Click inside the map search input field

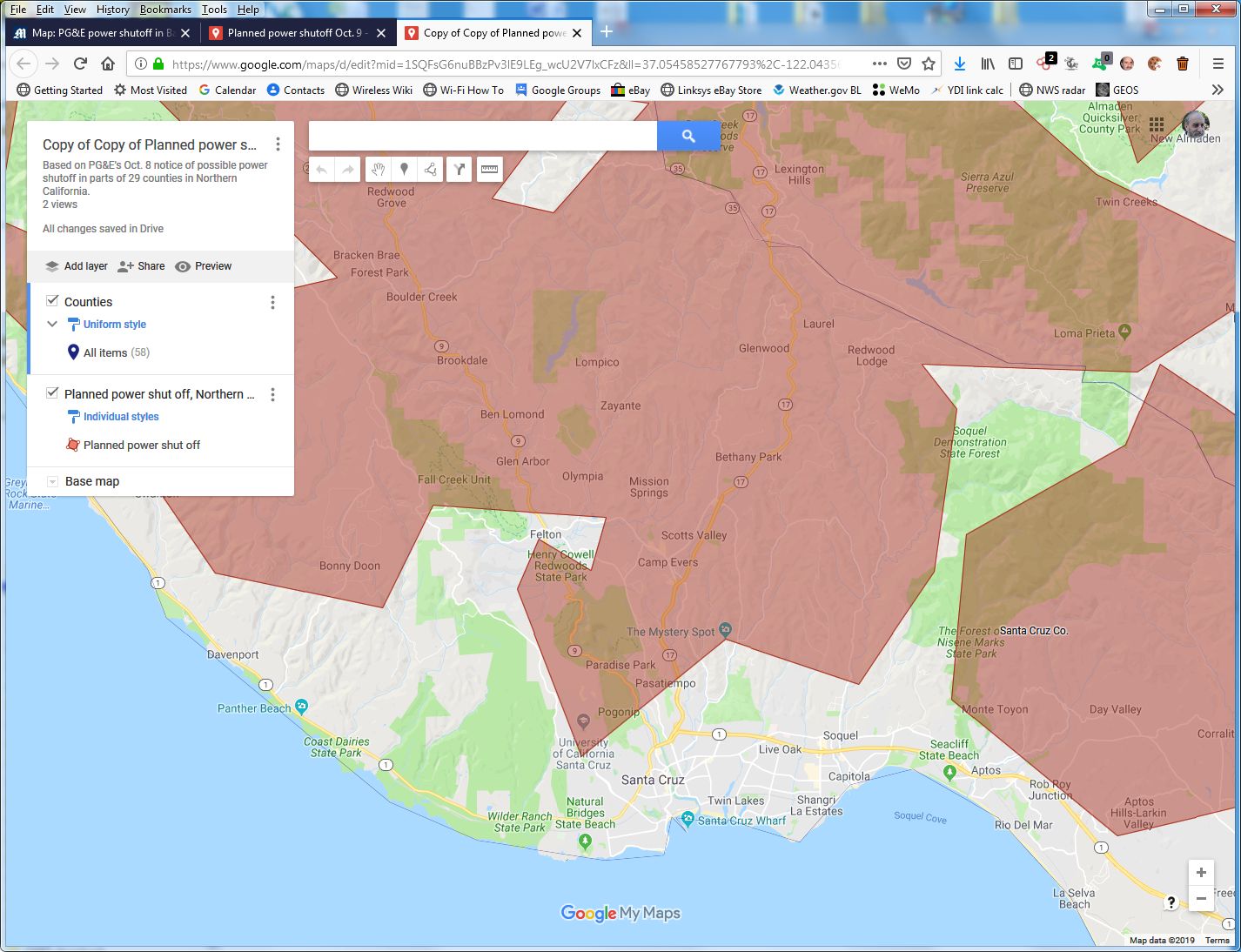(x=482, y=136)
